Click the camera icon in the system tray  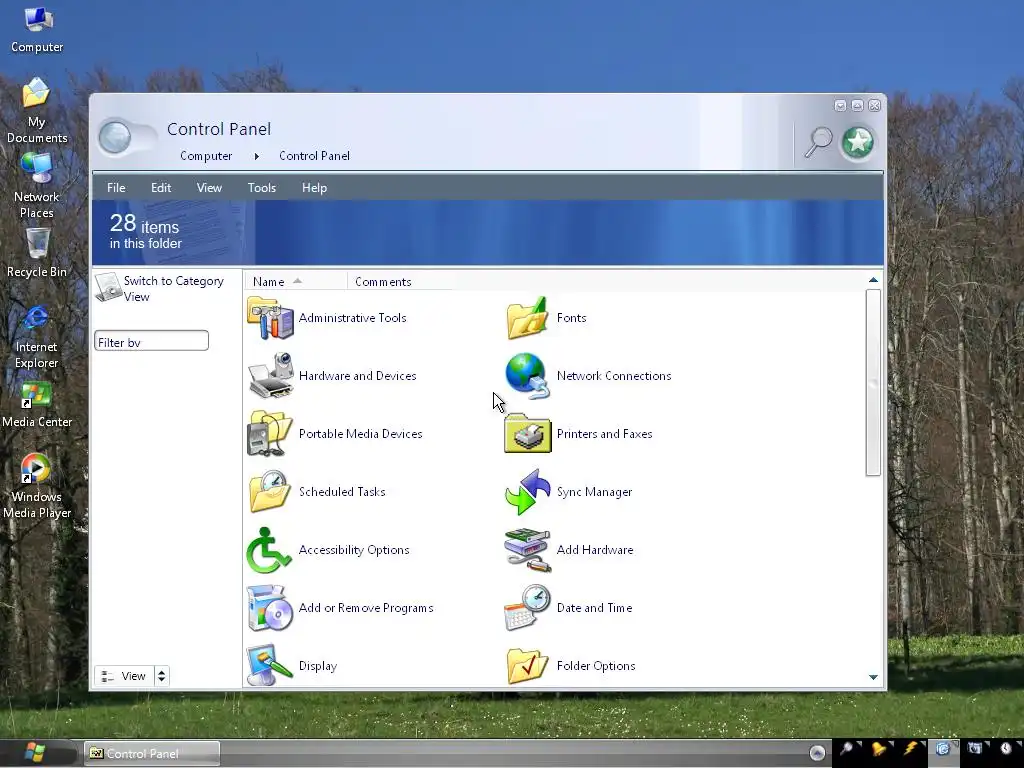[974, 748]
